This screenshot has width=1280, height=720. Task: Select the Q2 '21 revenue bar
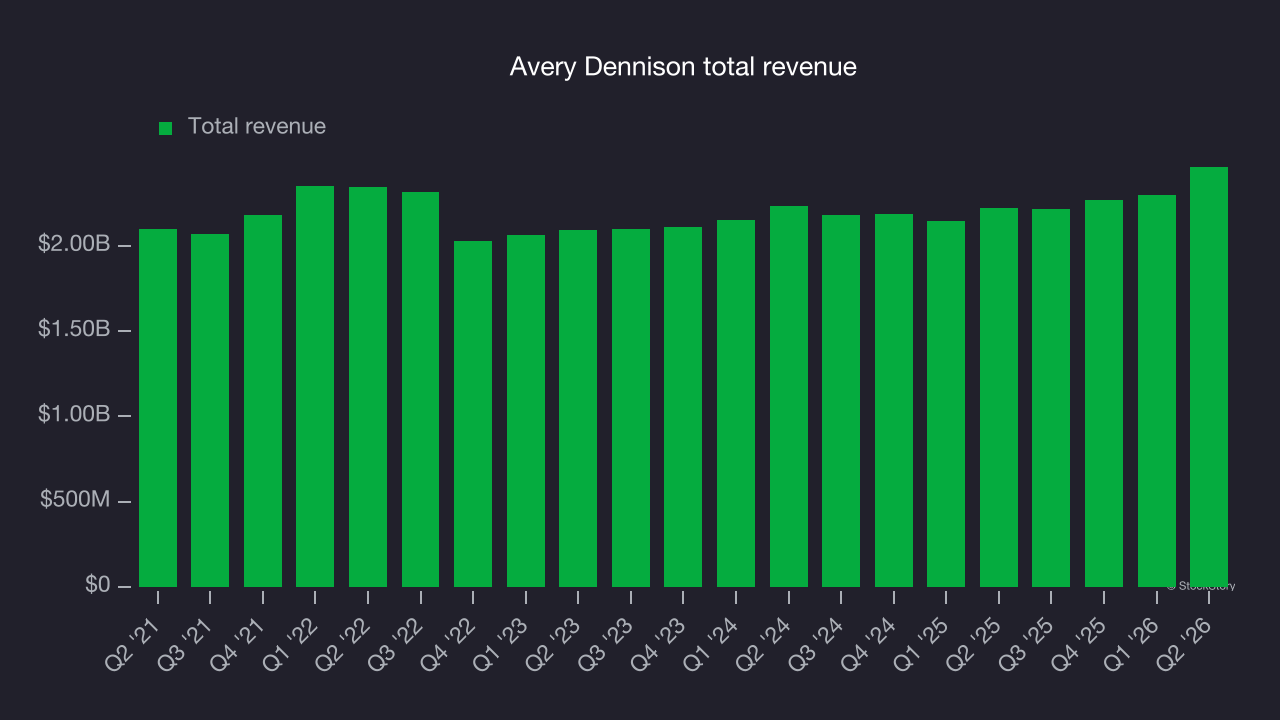tap(158, 408)
